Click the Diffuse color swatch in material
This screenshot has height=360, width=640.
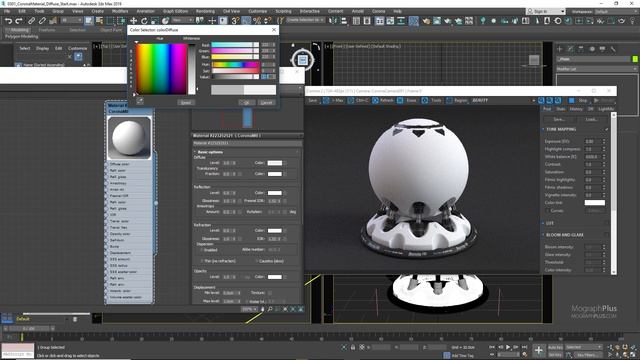(x=275, y=163)
